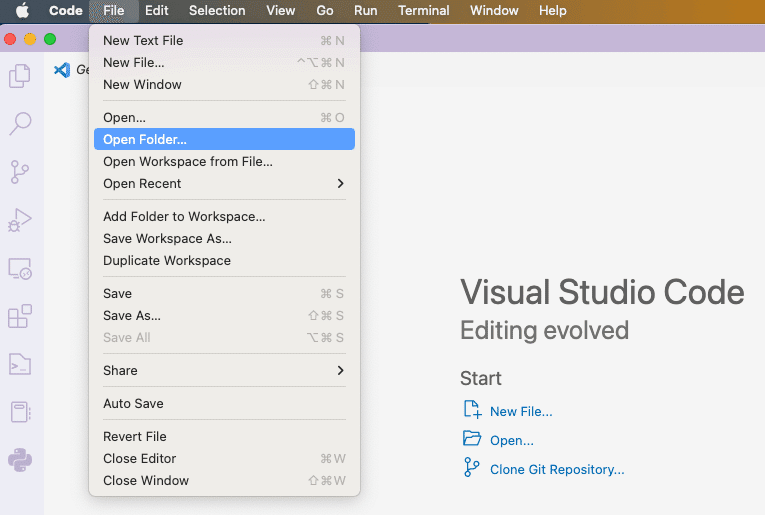The width and height of the screenshot is (765, 515).
Task: Open the Run and Debug view icon
Action: click(x=20, y=220)
